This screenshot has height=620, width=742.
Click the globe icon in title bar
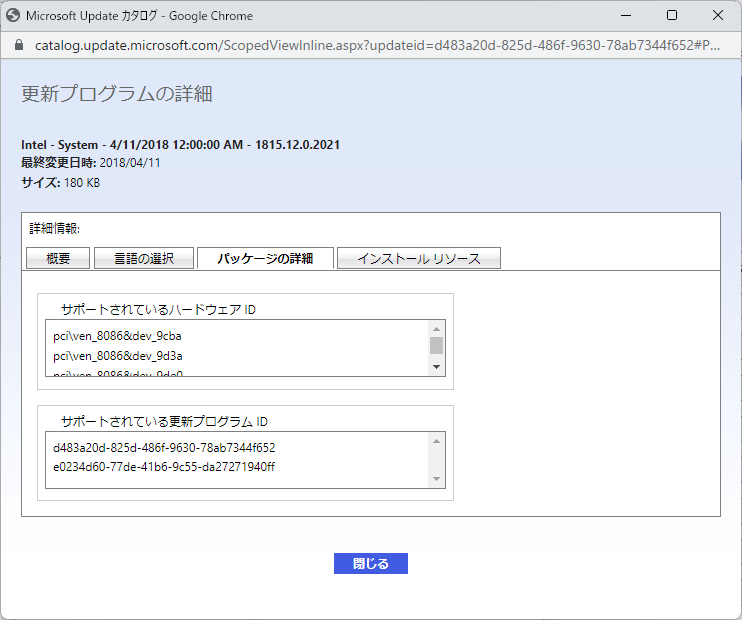click(13, 15)
